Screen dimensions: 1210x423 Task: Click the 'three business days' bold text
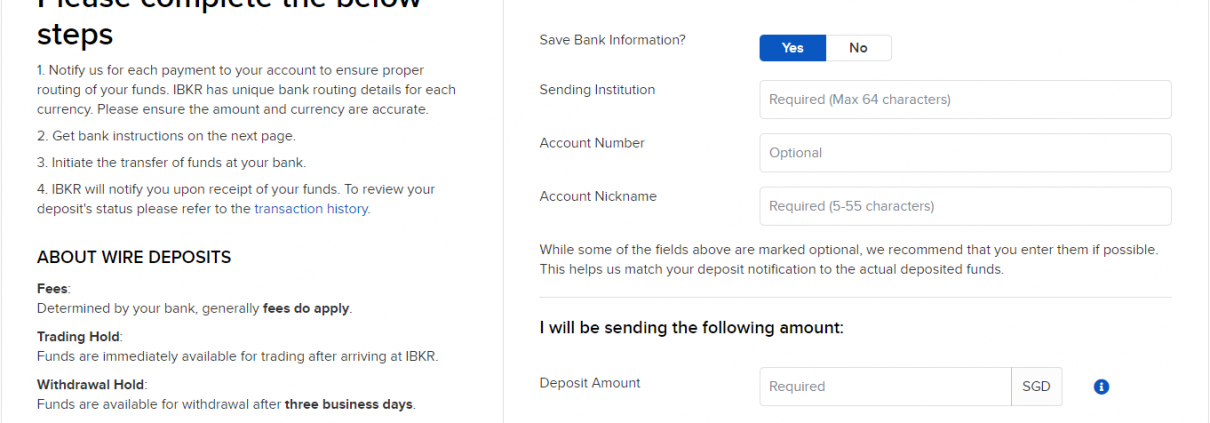(348, 405)
